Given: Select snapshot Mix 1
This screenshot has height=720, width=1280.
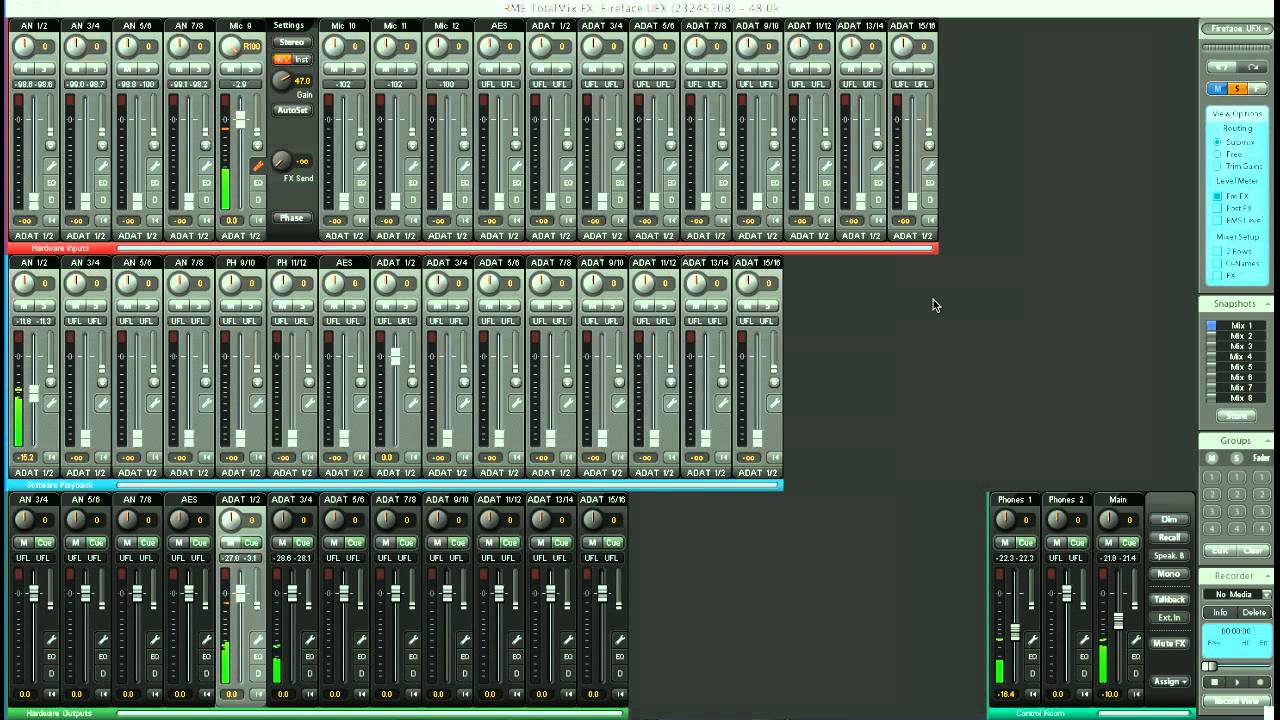Looking at the screenshot, I should click(1241, 325).
